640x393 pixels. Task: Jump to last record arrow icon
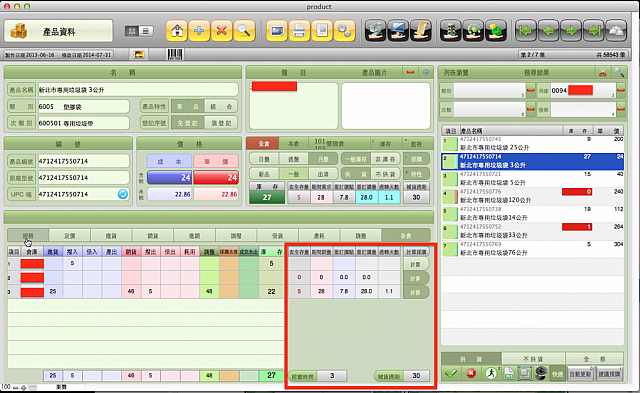click(x=594, y=31)
